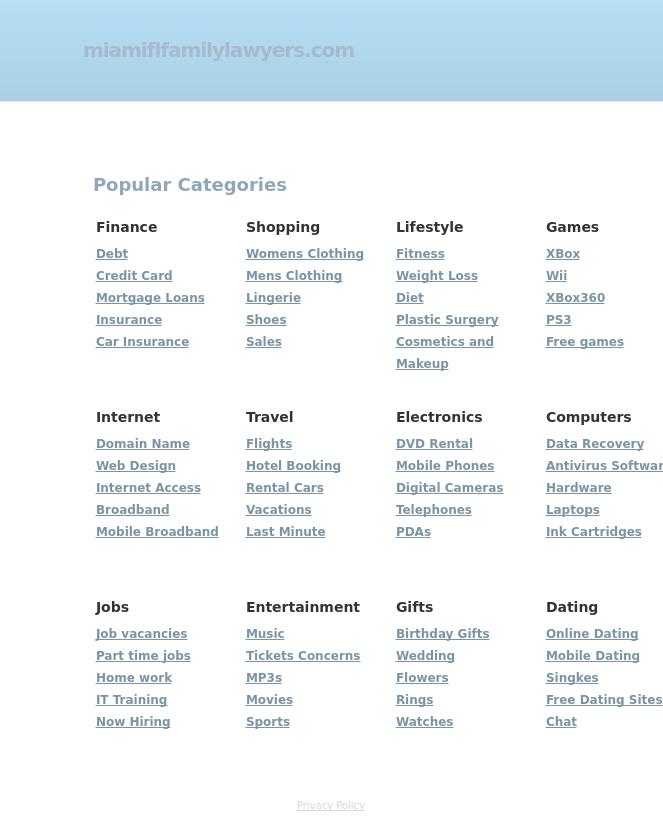Open the Digital Cameras link

click(449, 488)
